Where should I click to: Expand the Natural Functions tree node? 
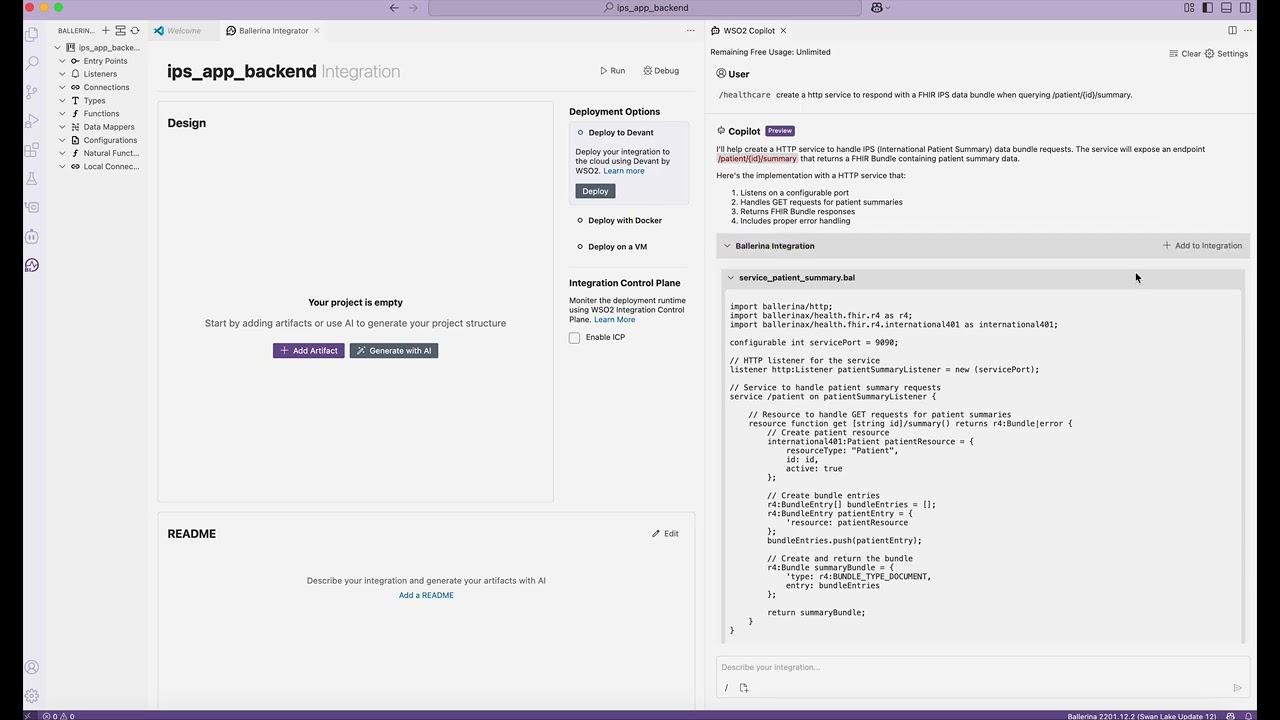click(63, 154)
